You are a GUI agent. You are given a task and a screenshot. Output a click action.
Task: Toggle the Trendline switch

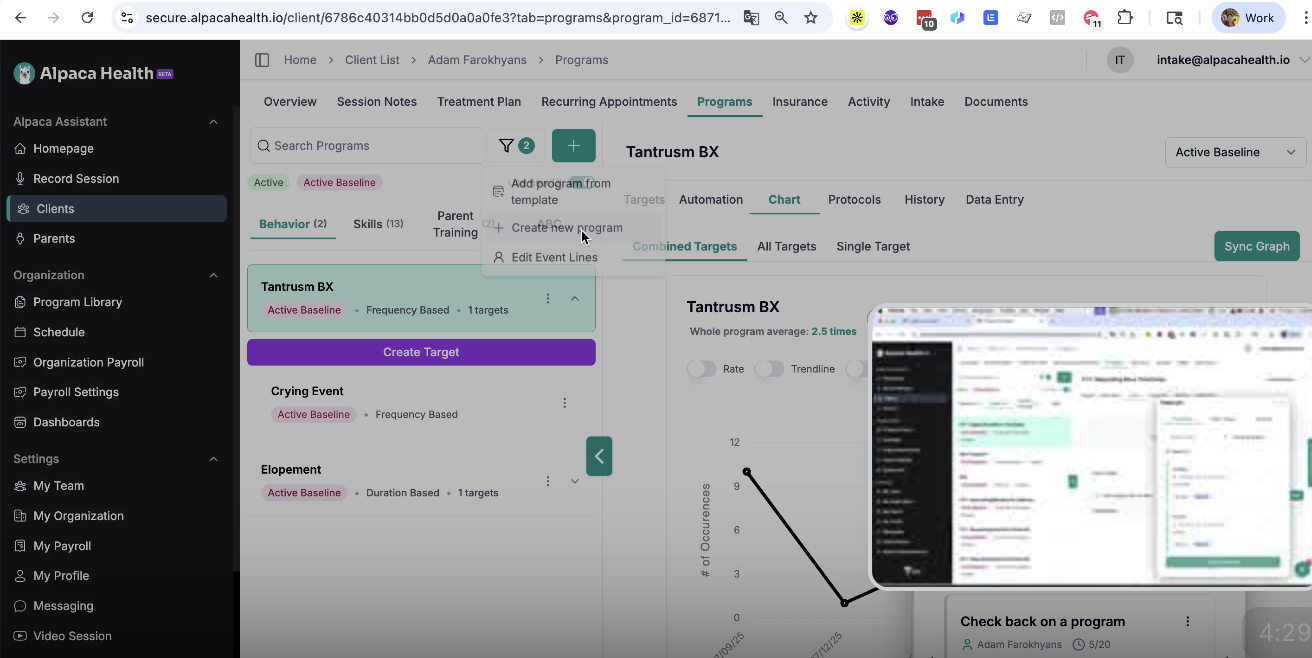coord(769,369)
